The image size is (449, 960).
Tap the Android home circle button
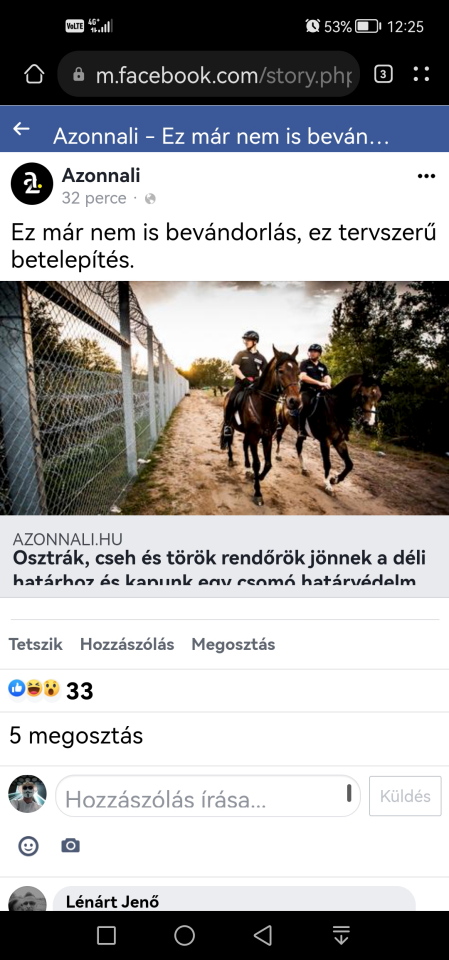coord(184,935)
